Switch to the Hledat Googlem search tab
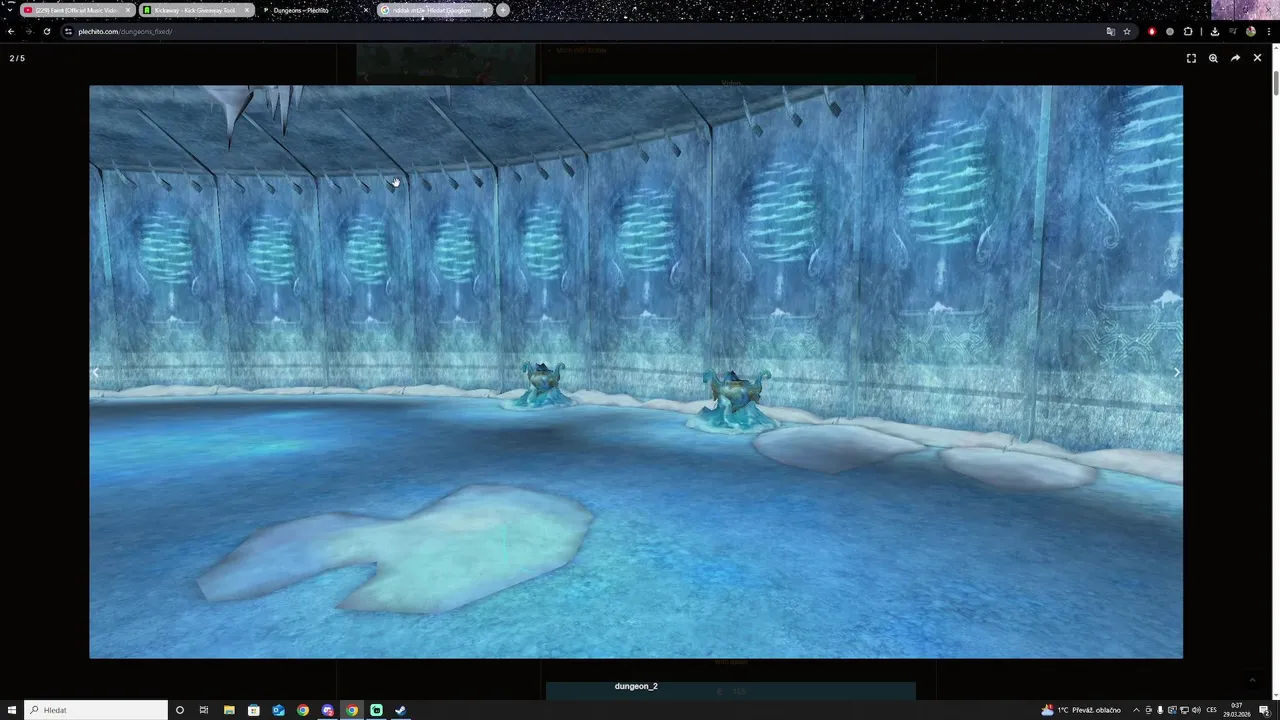This screenshot has width=1280, height=720. tap(430, 10)
